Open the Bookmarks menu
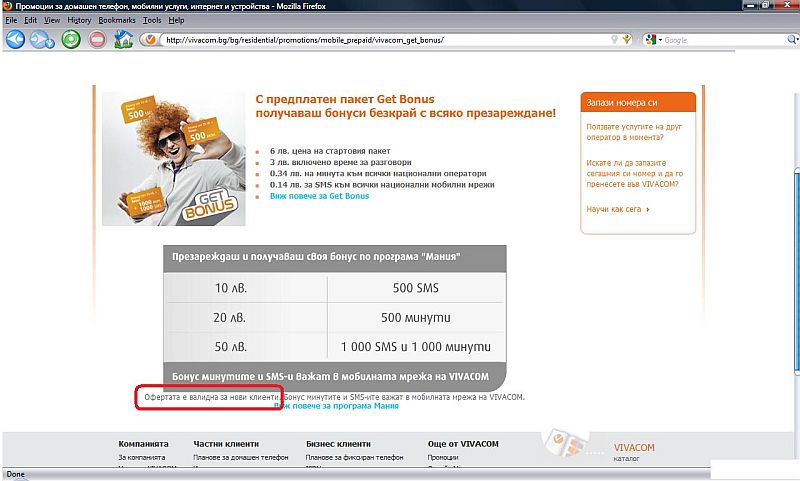 pos(116,20)
